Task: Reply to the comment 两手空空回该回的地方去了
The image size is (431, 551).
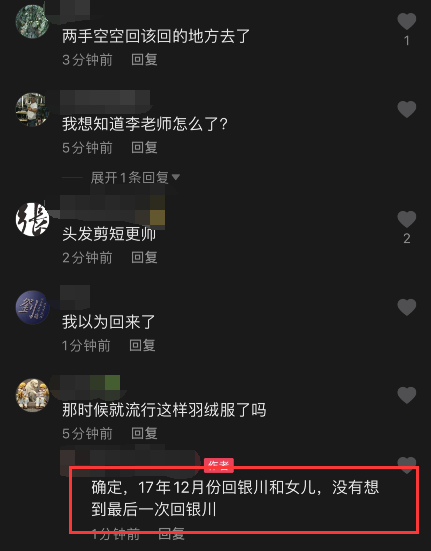Action: click(x=144, y=60)
